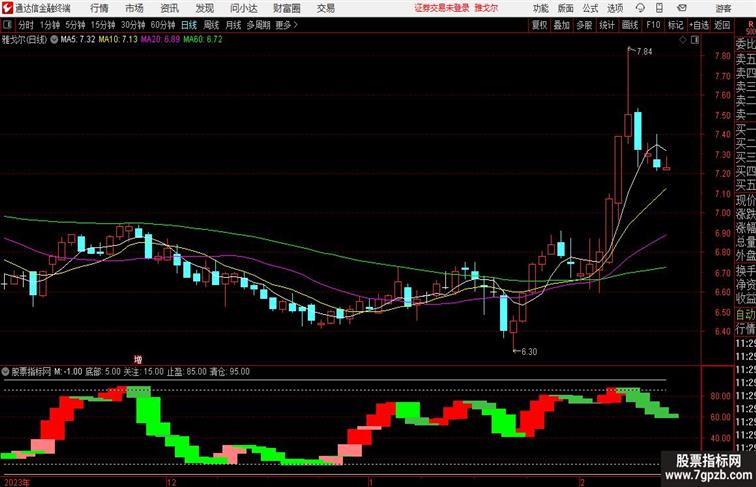Open the 行情 menu
The image size is (756, 487).
click(99, 8)
